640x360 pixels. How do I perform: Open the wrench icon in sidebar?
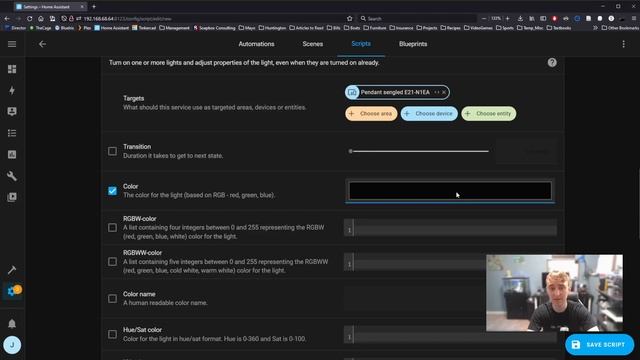12,176
